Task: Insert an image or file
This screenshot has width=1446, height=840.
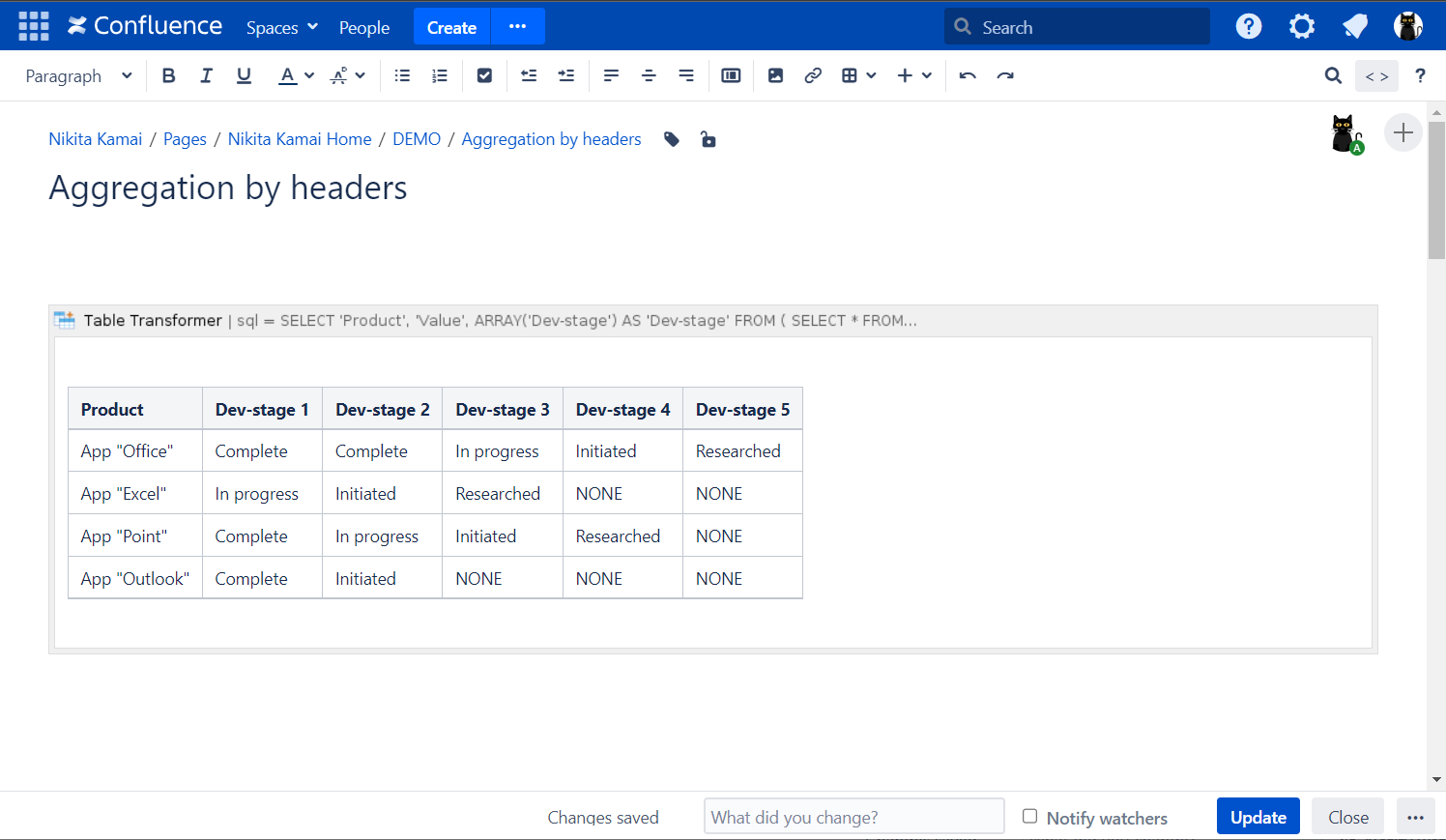Action: [x=775, y=75]
